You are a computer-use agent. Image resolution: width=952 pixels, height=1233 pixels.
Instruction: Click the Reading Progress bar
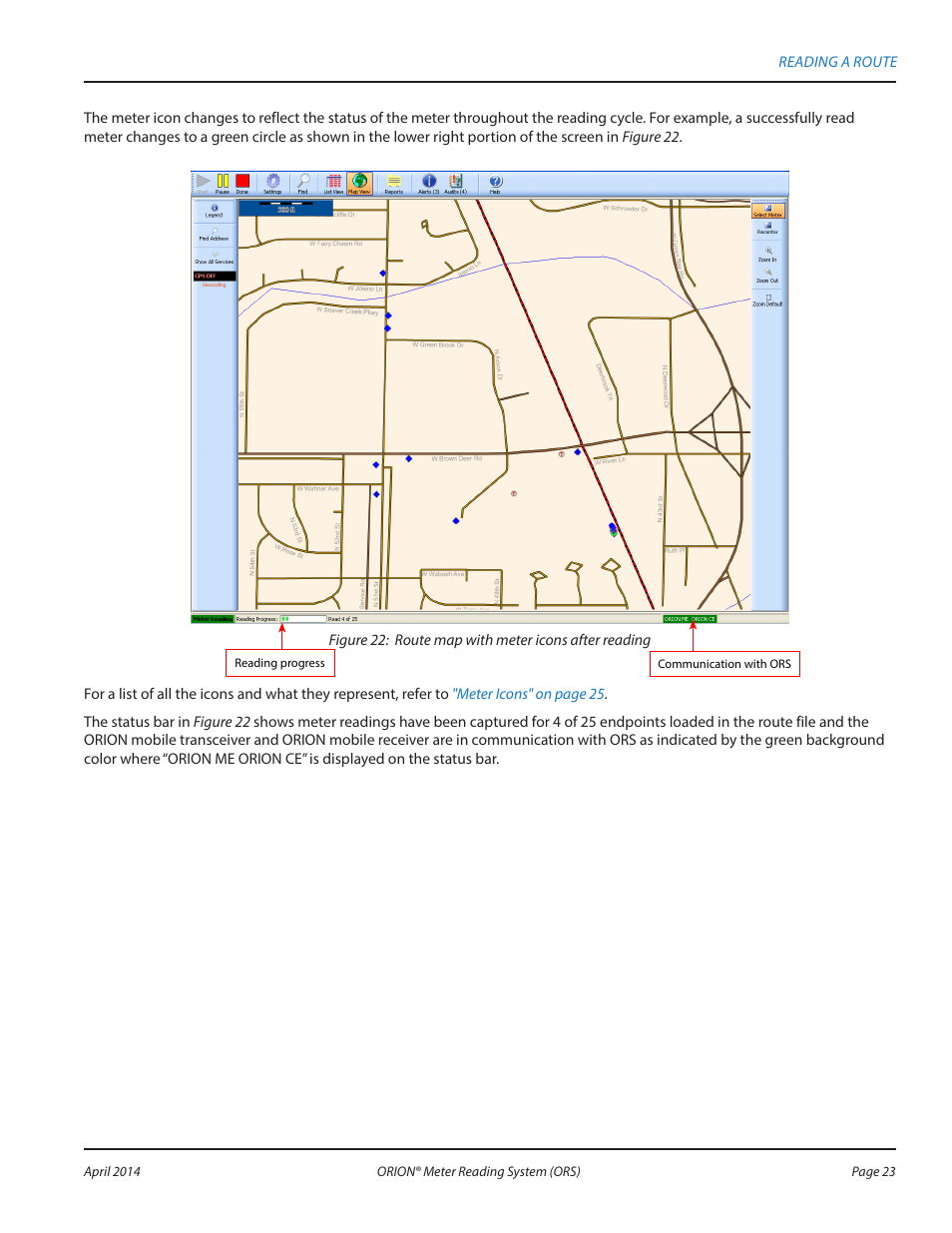pyautogui.click(x=302, y=619)
